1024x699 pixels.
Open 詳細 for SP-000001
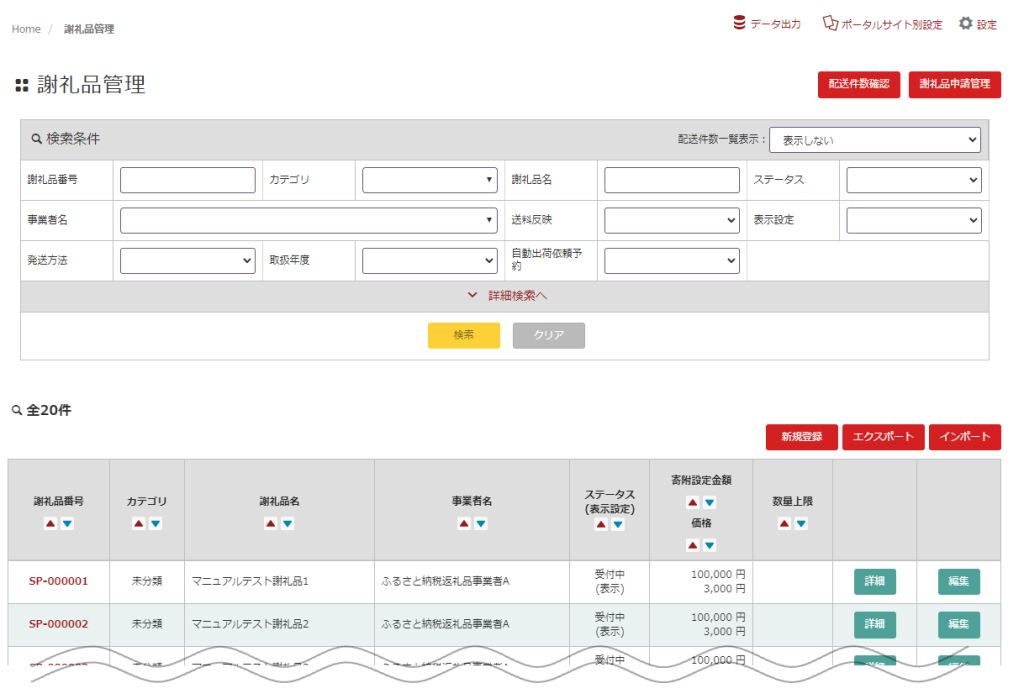pyautogui.click(x=874, y=581)
